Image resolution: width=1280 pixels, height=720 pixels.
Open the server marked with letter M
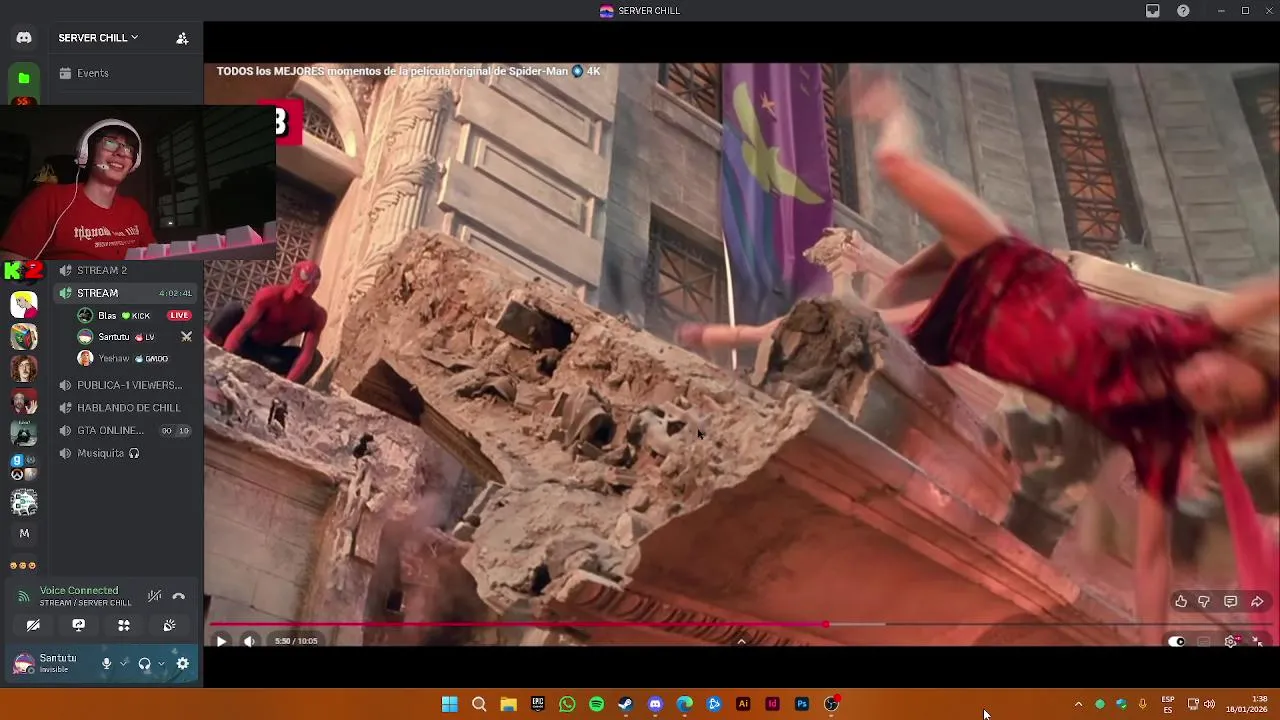(x=24, y=533)
